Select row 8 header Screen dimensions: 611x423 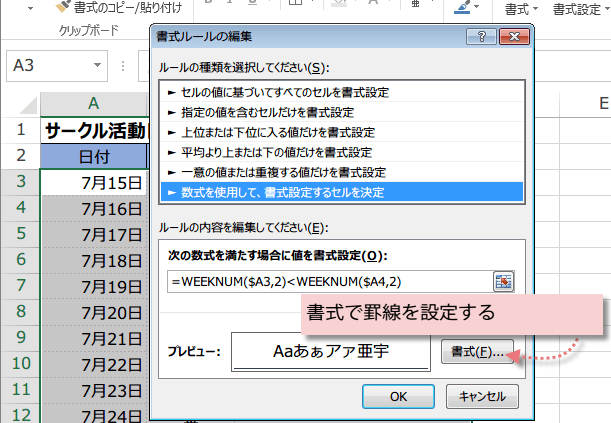click(x=21, y=312)
